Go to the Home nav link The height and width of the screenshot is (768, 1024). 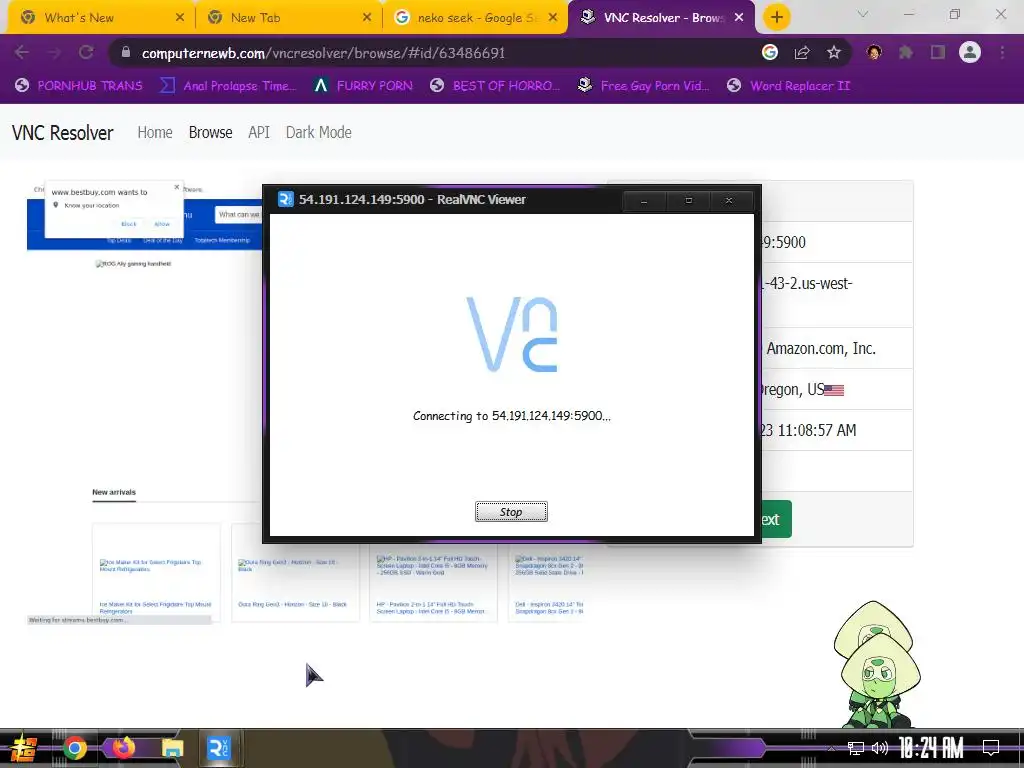pyautogui.click(x=155, y=132)
